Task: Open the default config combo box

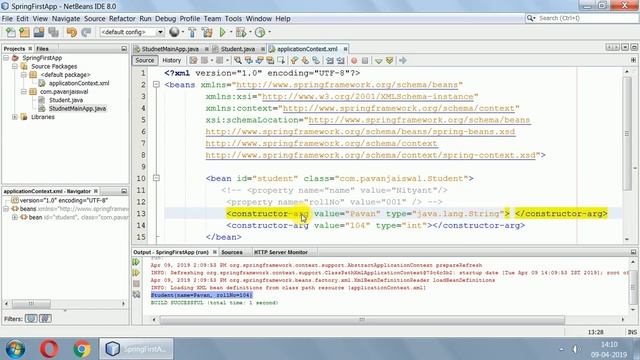Action: click(x=132, y=32)
